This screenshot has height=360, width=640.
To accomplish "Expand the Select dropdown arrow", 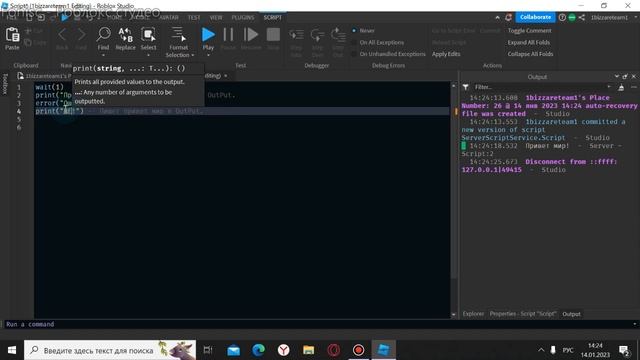I will point(148,55).
